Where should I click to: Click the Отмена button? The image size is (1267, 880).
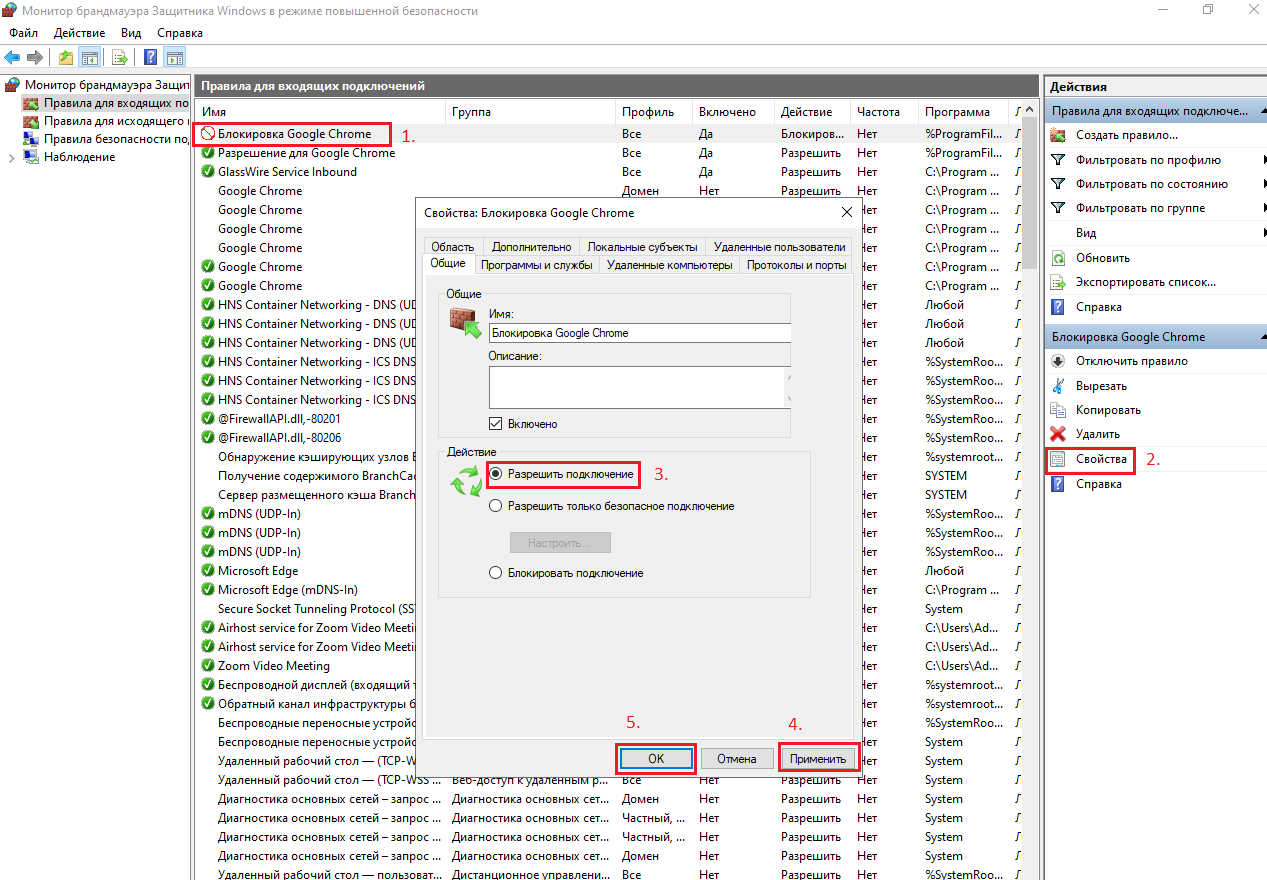737,758
